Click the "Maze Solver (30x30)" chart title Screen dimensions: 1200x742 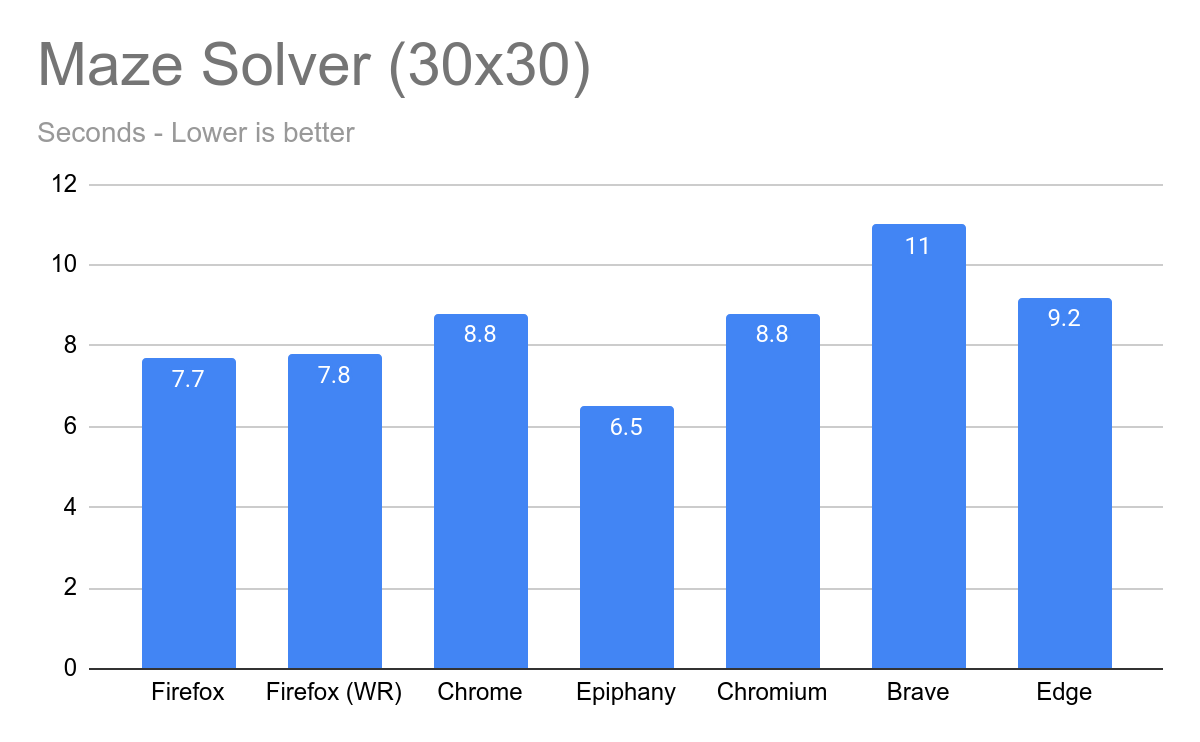(x=314, y=67)
